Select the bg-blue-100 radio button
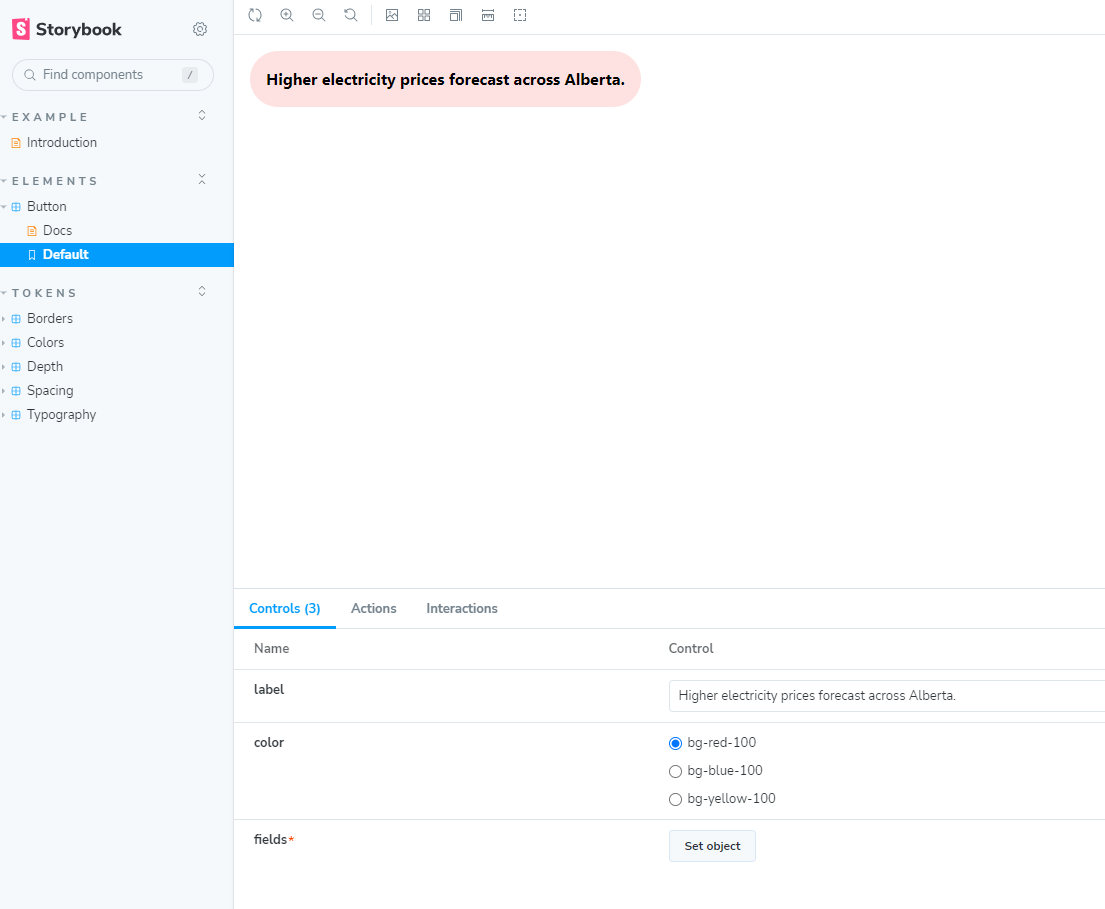Viewport: 1105px width, 909px height. [675, 771]
